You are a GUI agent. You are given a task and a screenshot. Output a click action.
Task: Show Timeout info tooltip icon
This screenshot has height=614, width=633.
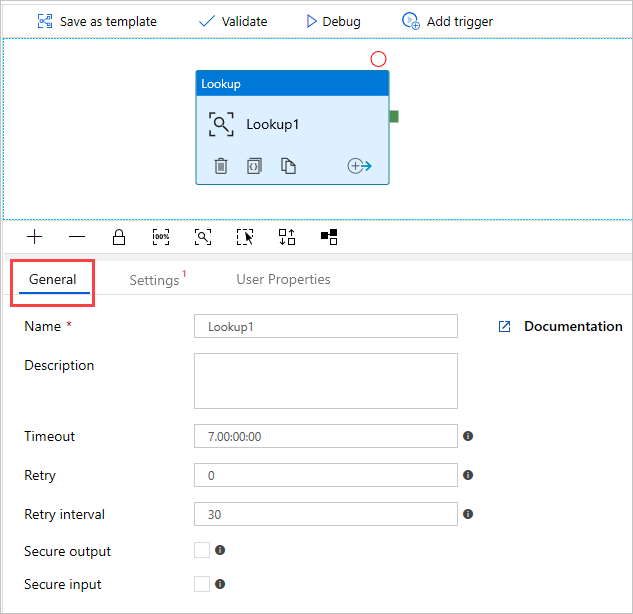468,436
